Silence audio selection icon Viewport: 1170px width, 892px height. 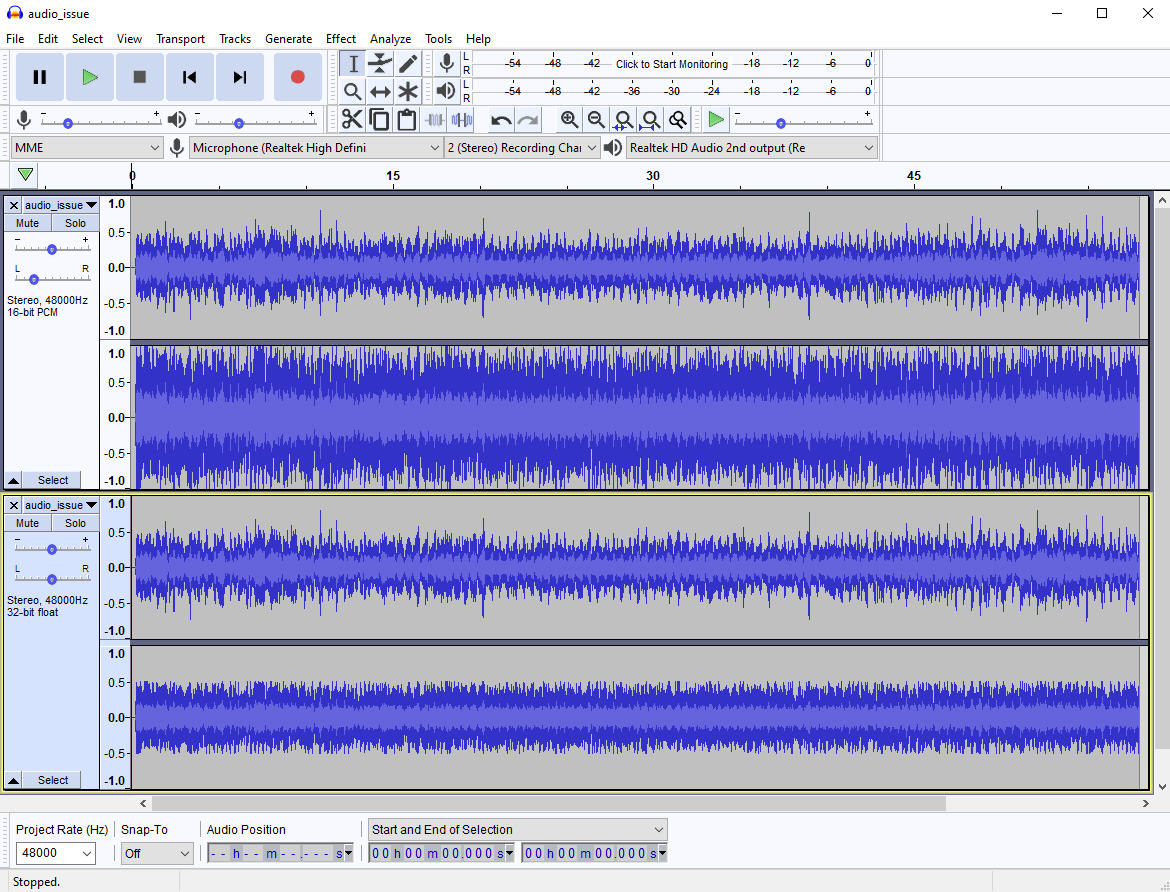(x=462, y=119)
